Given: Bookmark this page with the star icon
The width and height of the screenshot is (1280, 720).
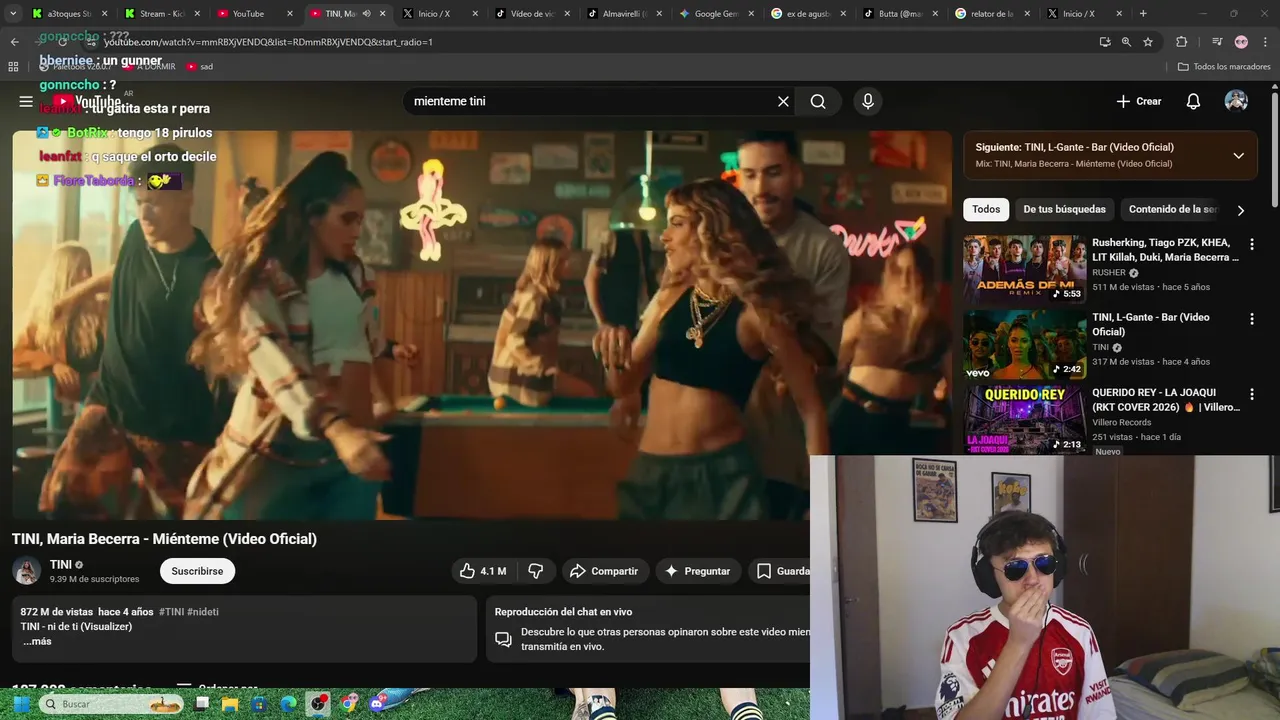Looking at the screenshot, I should [1148, 42].
